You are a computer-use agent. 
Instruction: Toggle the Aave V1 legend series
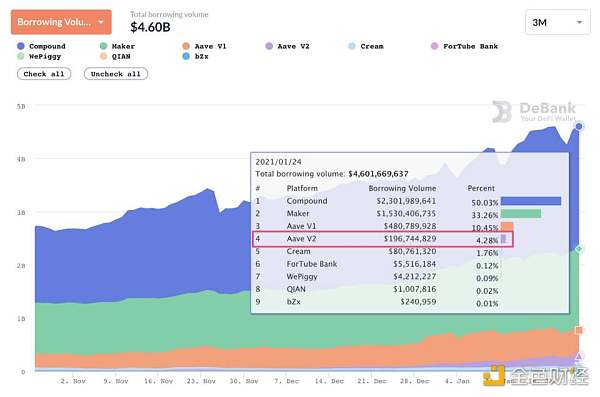coord(204,46)
